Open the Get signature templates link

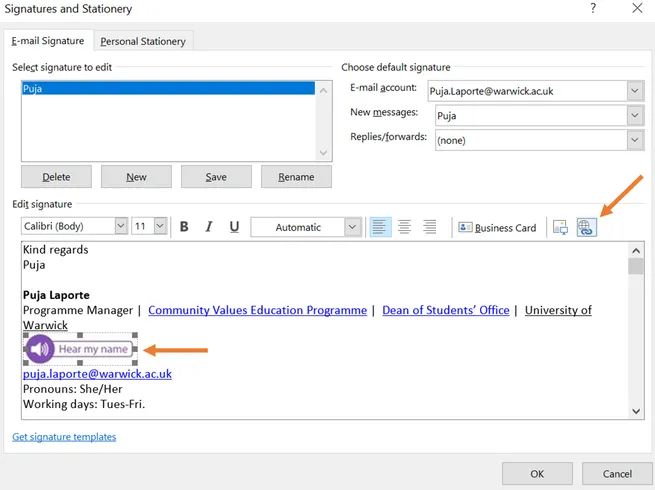tap(64, 437)
